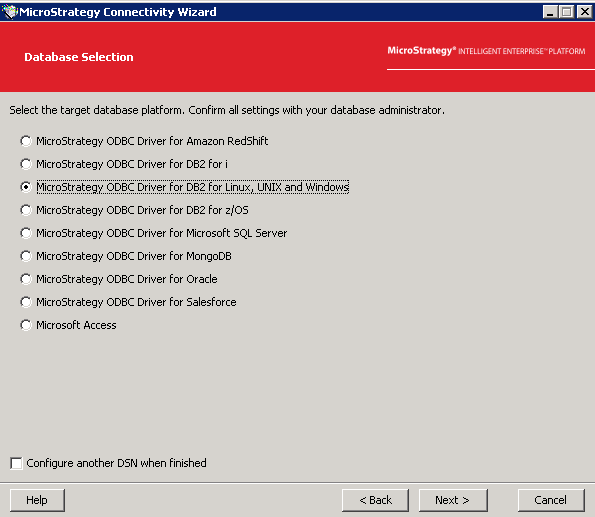Open the Help button
This screenshot has height=517, width=595.
click(37, 500)
